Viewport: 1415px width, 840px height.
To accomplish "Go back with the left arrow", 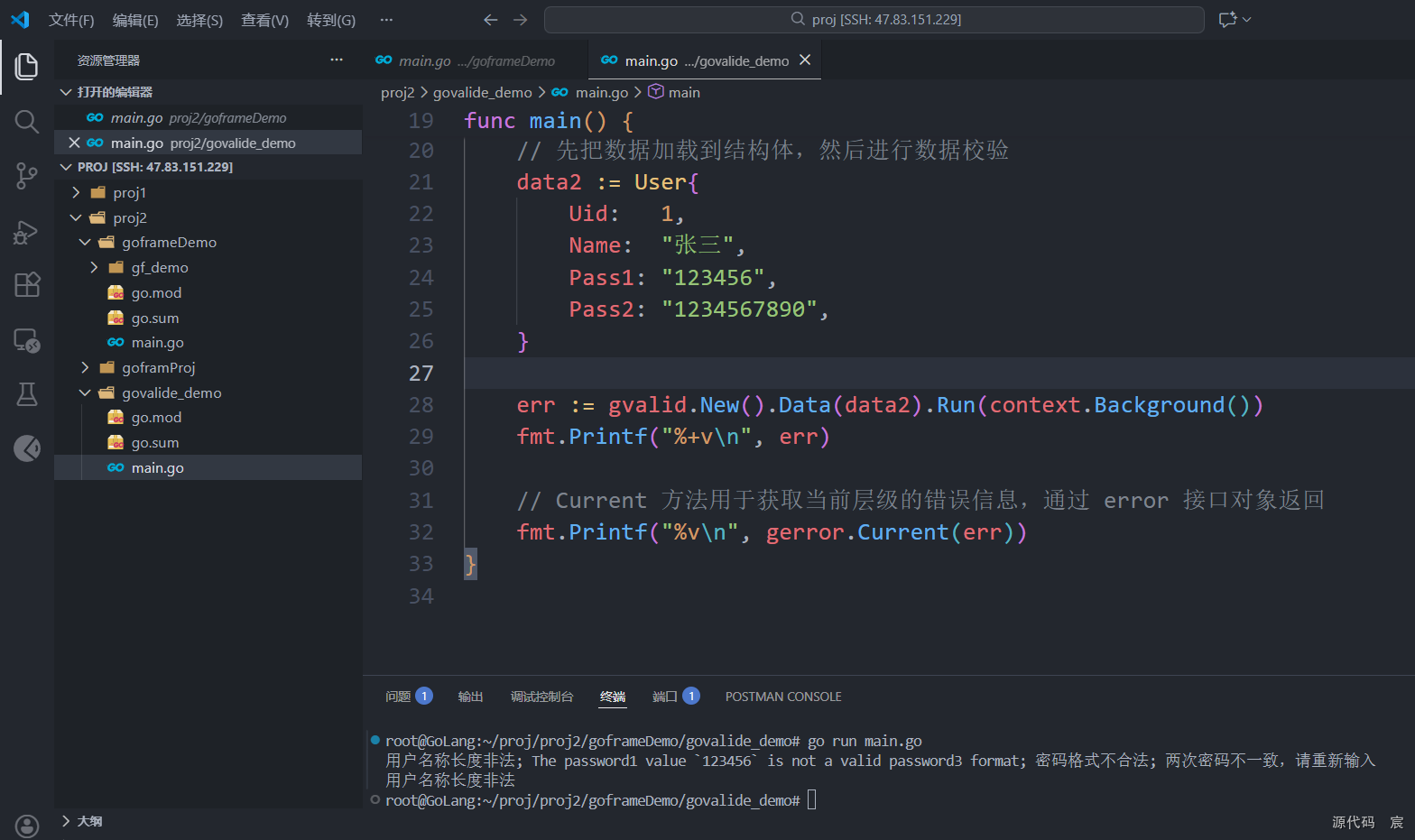I will pyautogui.click(x=490, y=19).
